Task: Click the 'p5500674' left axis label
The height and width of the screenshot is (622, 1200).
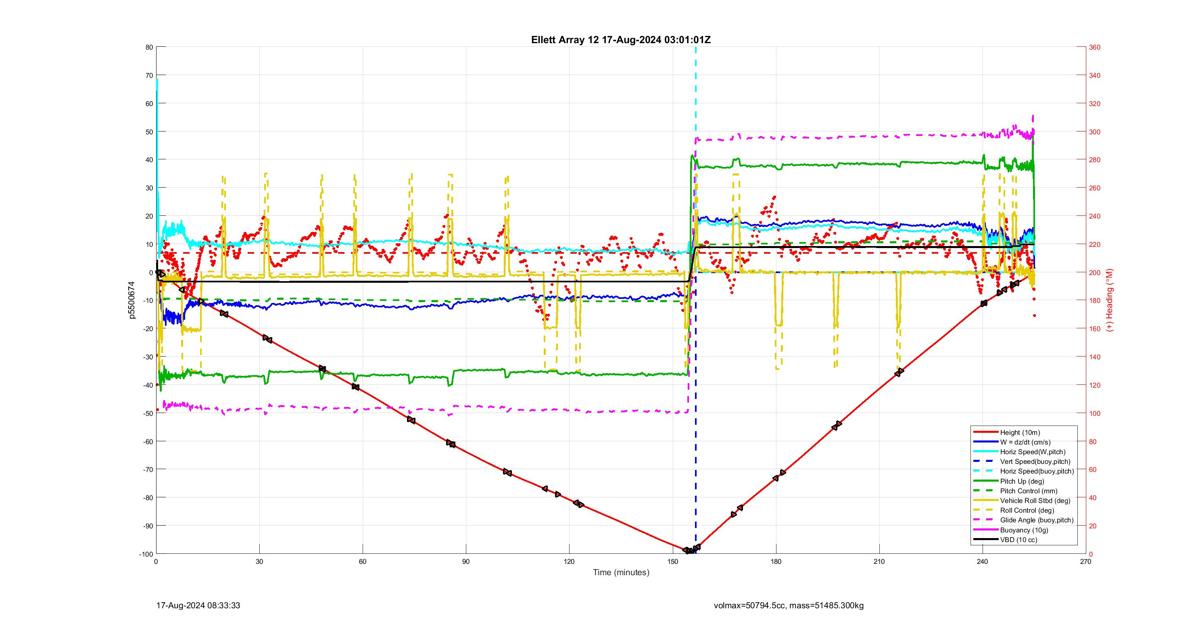Action: click(132, 300)
